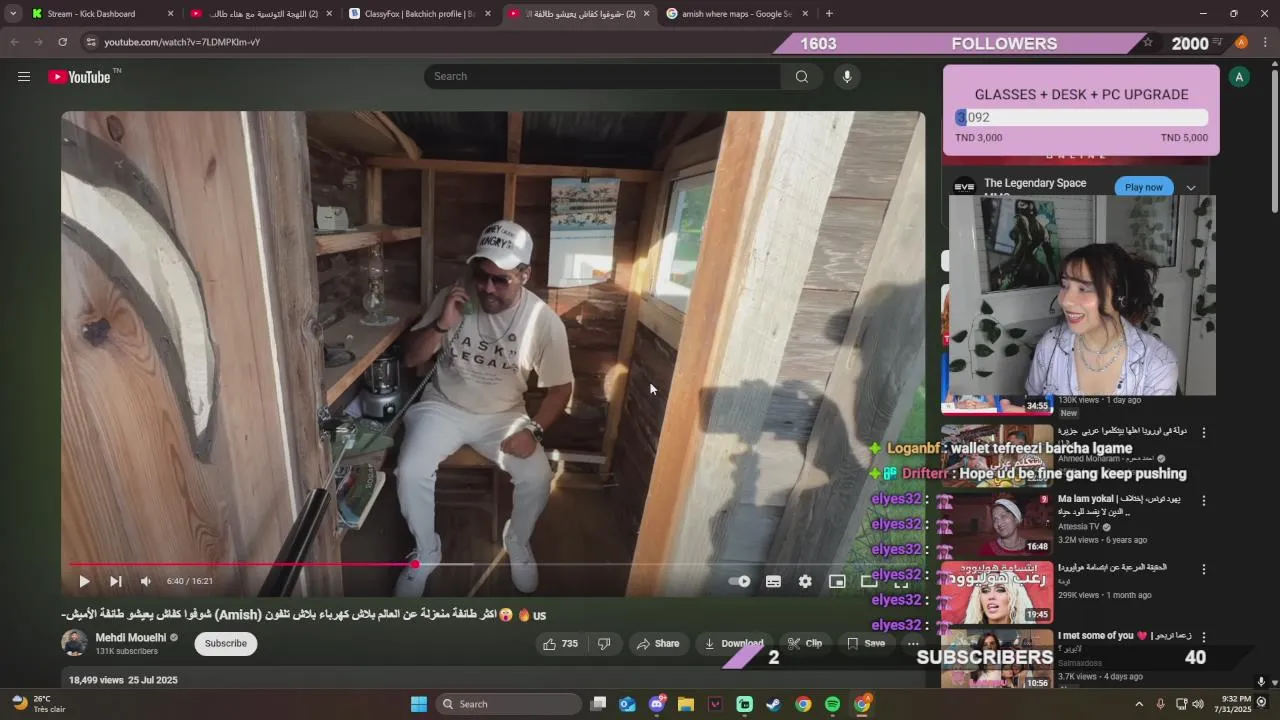Focus the YouTube search input field
1280x720 pixels.
tap(603, 77)
